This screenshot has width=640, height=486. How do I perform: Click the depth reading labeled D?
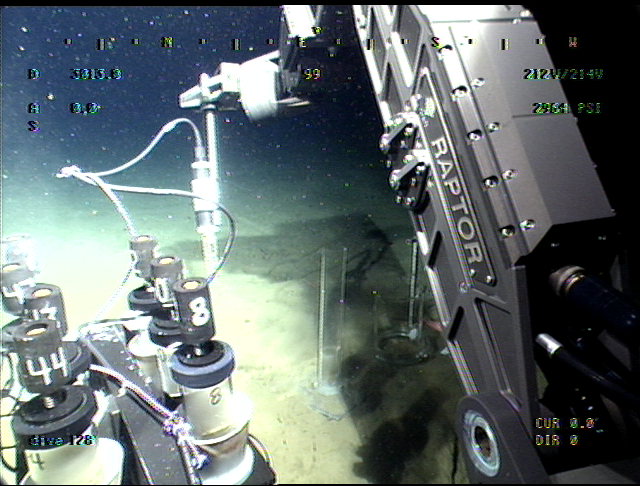click(96, 74)
